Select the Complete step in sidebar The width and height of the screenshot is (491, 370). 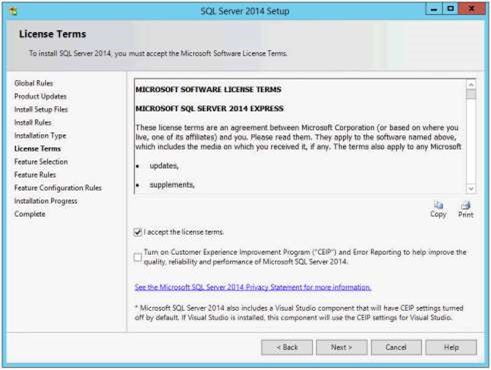(30, 214)
